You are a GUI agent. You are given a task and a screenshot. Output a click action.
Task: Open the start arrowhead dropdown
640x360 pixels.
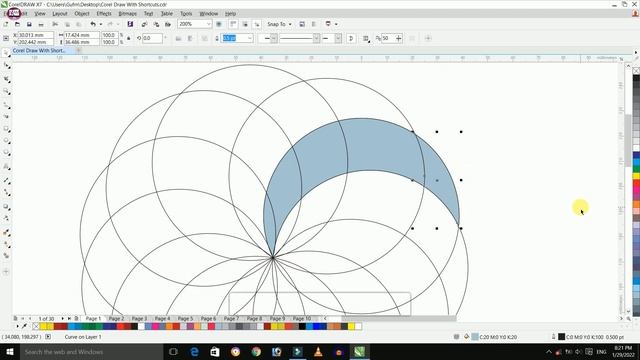(x=274, y=38)
